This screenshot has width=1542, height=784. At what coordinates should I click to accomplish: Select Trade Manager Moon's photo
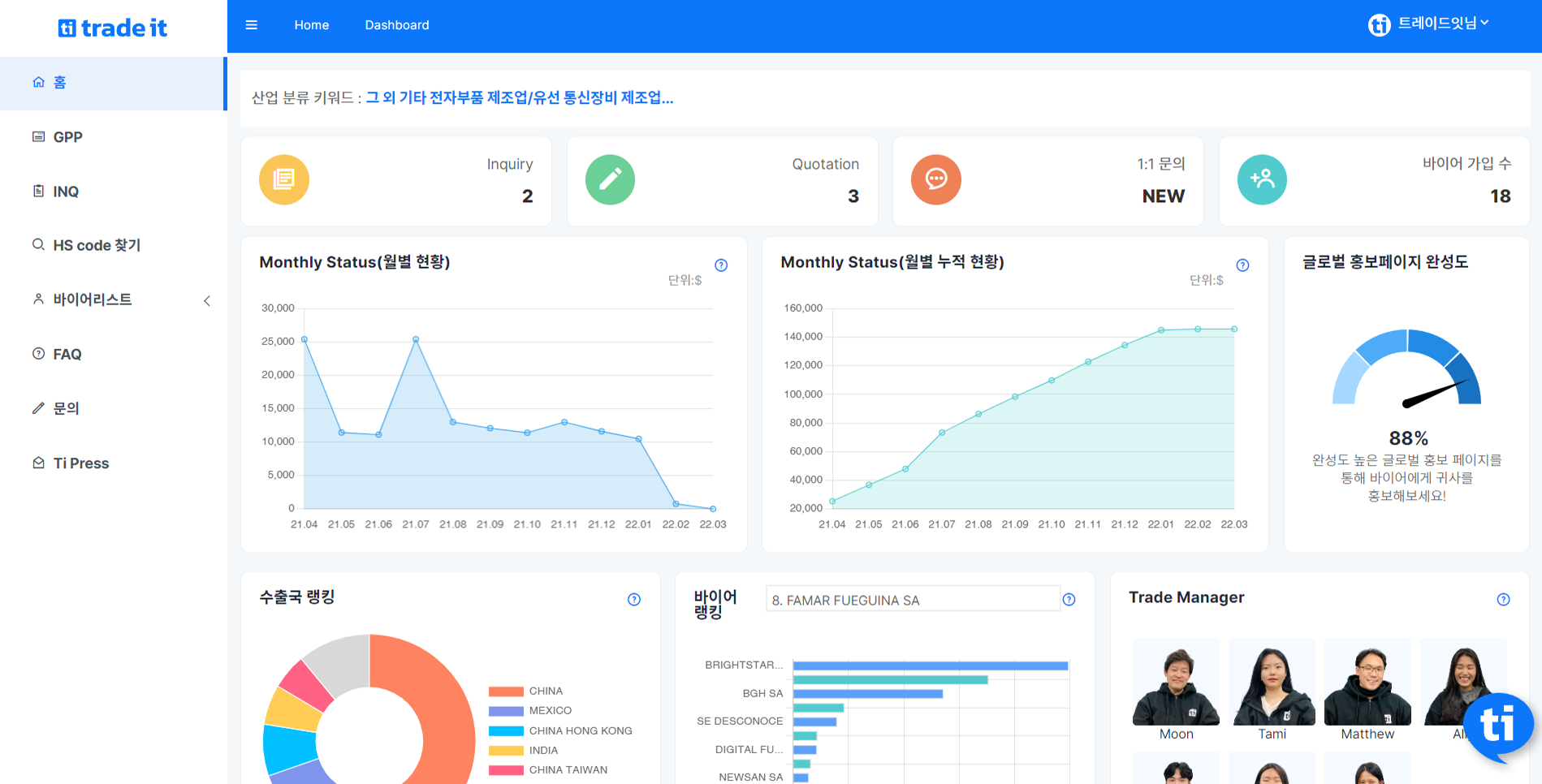click(1176, 682)
